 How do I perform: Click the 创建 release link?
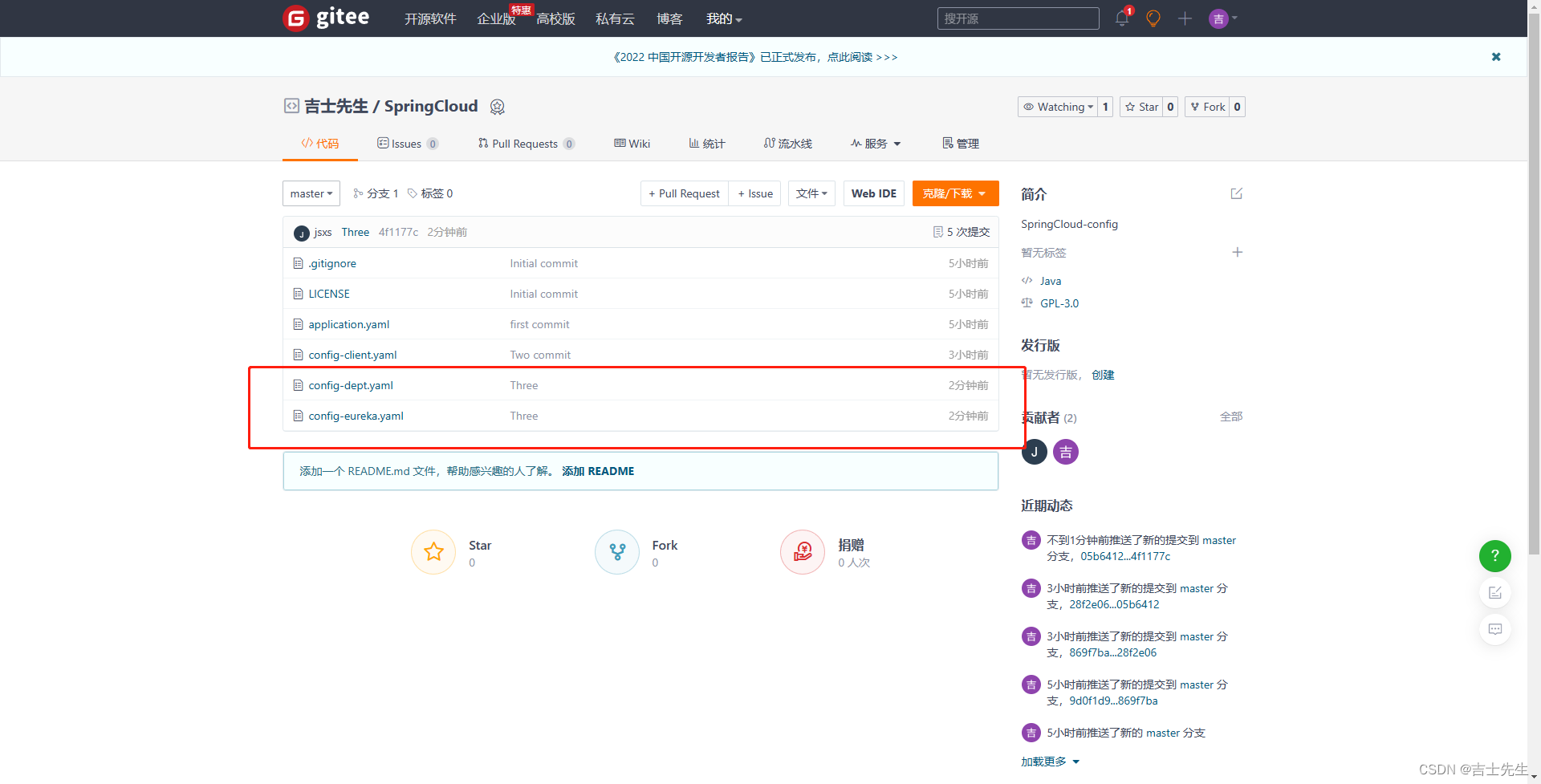[x=1103, y=375]
